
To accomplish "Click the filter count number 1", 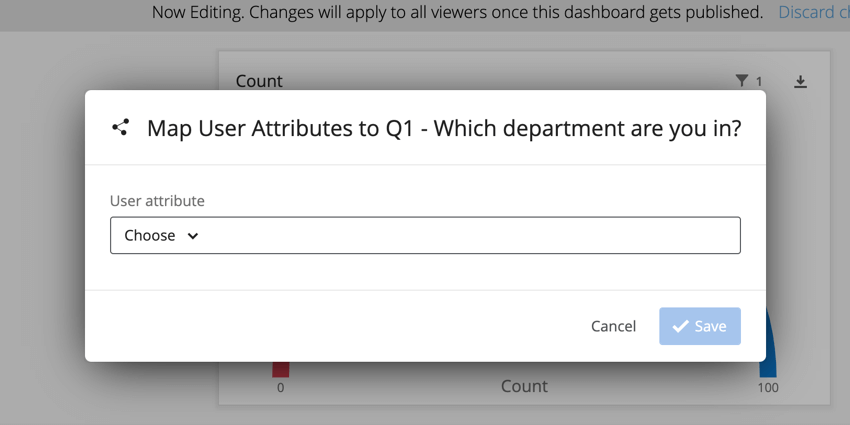I will 759,82.
